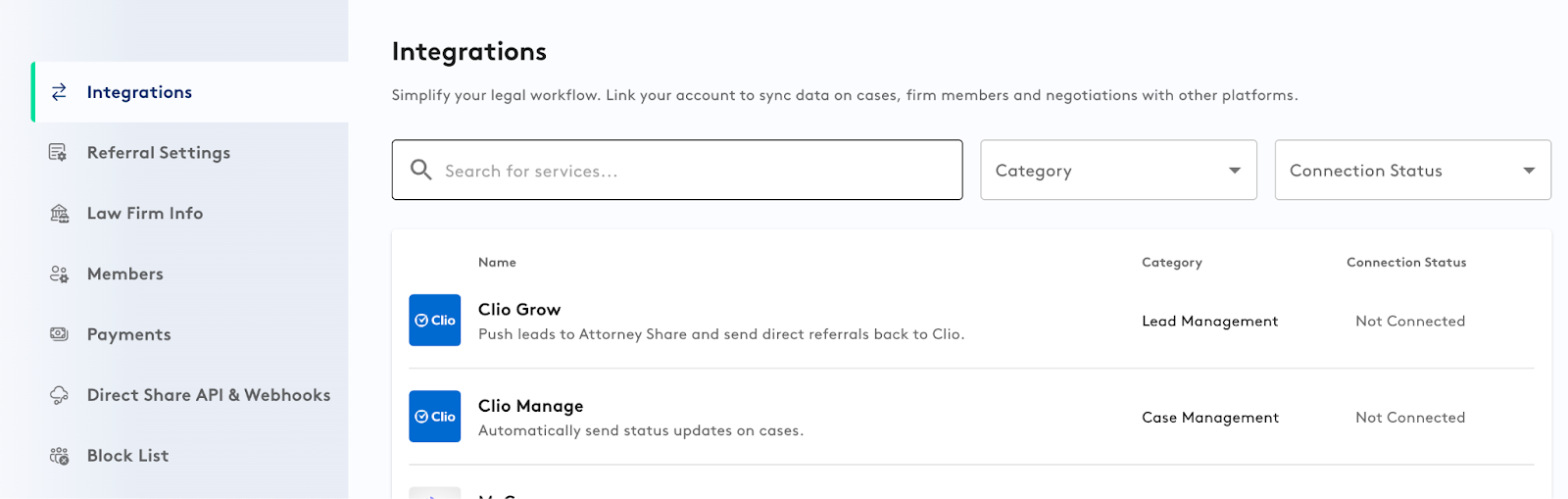Open the Category filter dropdown

click(1117, 171)
